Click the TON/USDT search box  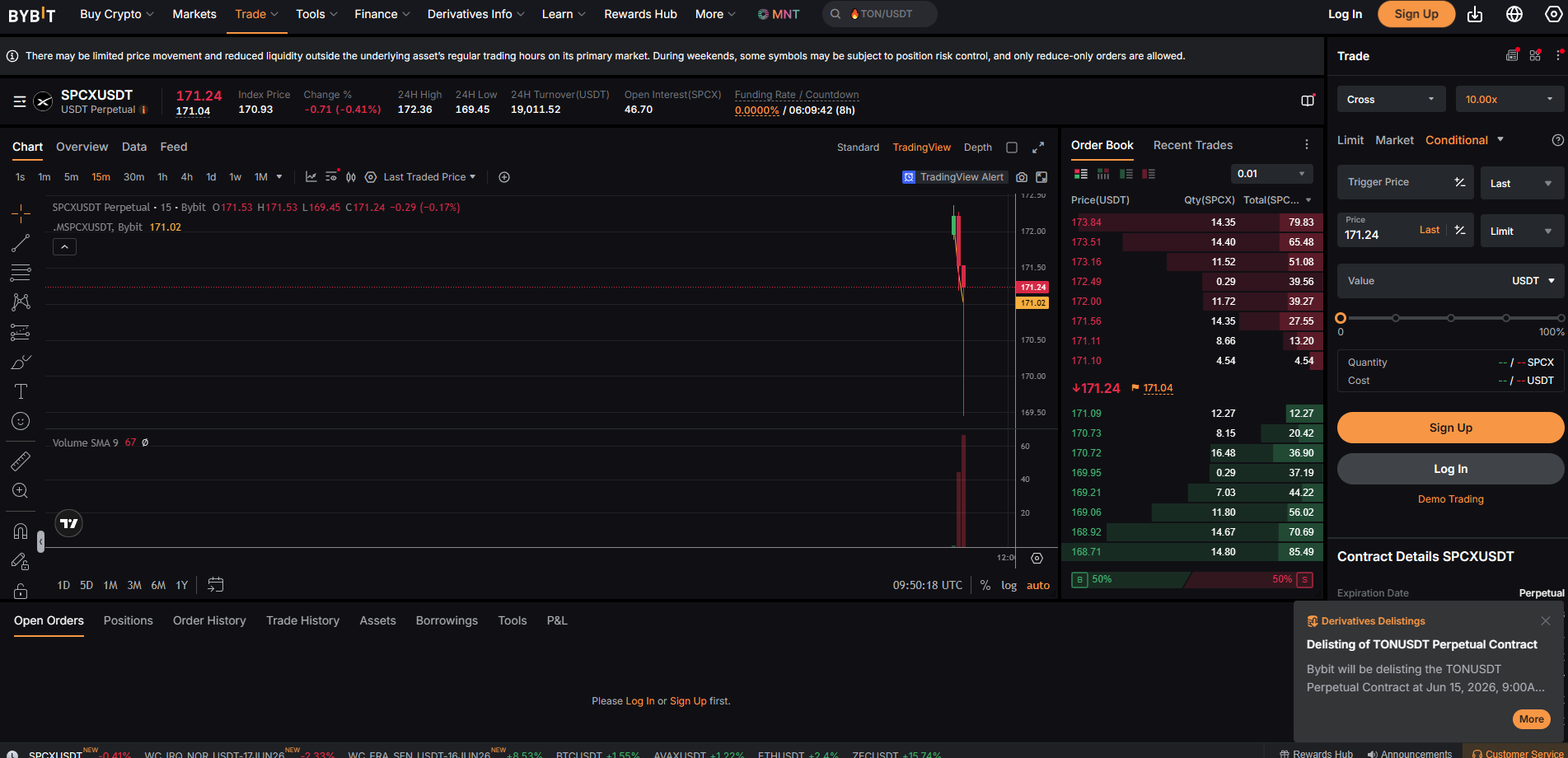880,14
